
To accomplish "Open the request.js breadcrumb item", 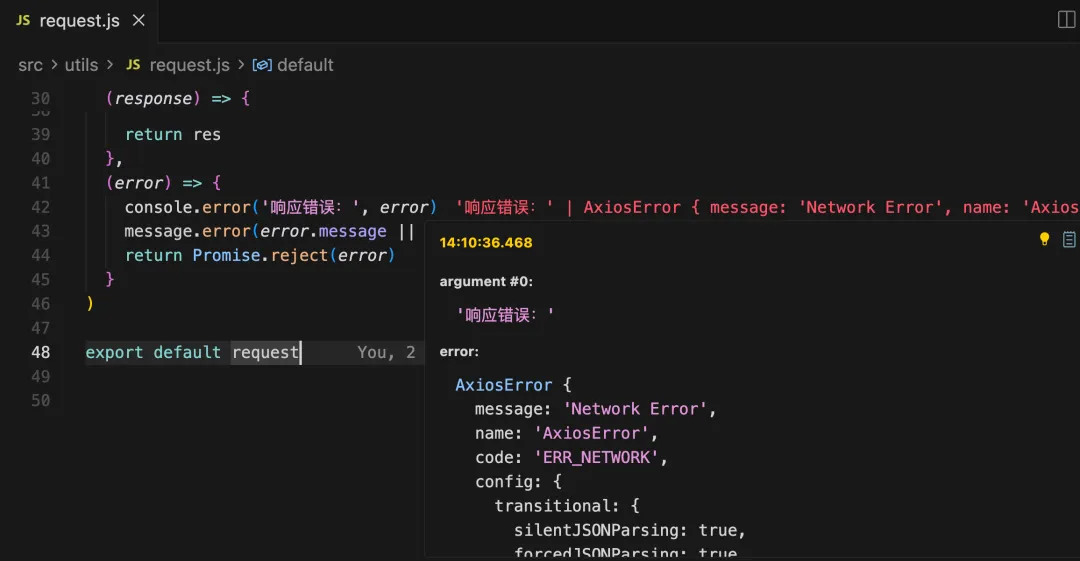I will (189, 65).
